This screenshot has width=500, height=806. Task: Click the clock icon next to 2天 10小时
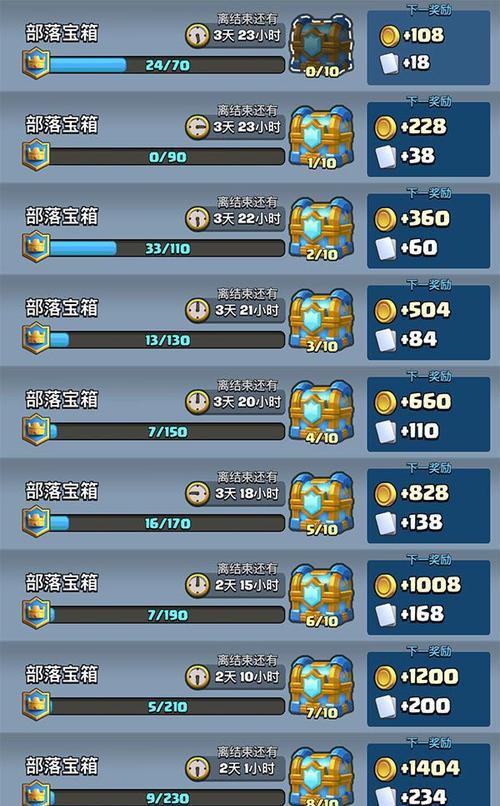point(197,677)
